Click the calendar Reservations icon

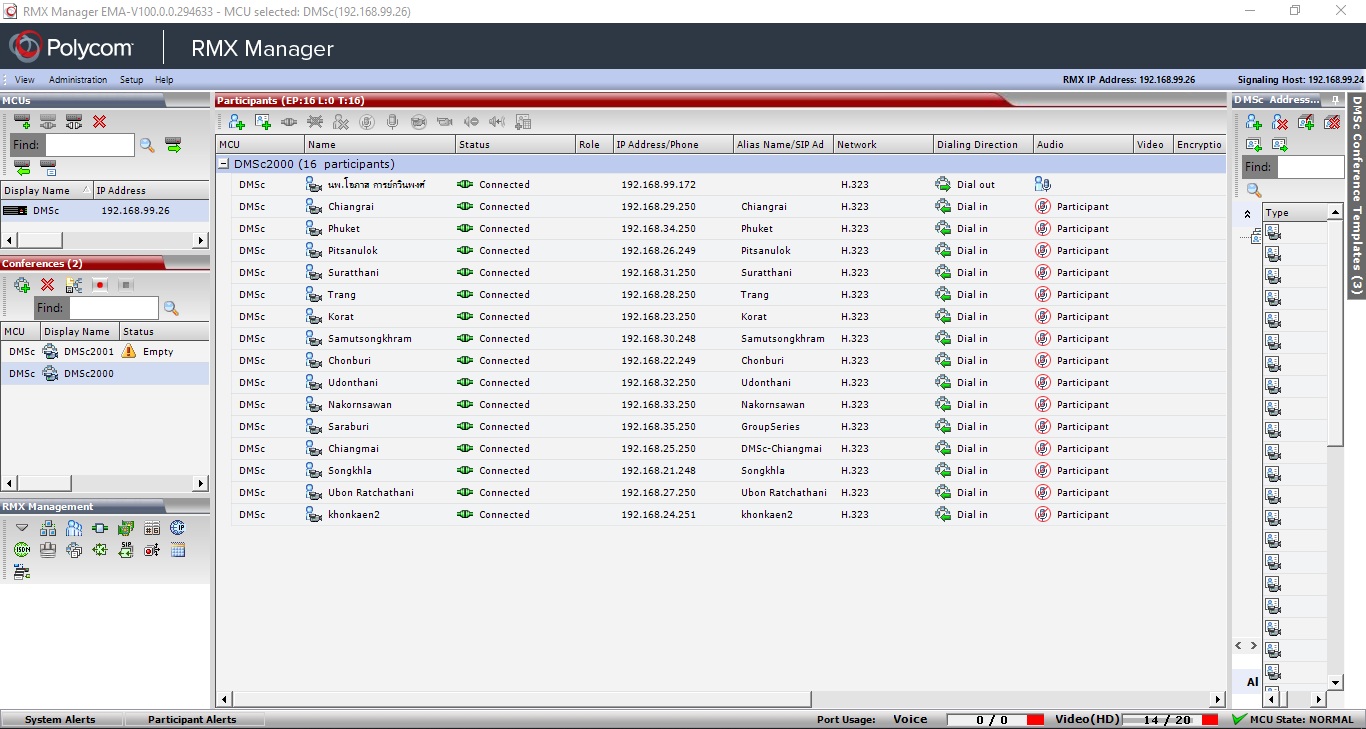178,549
